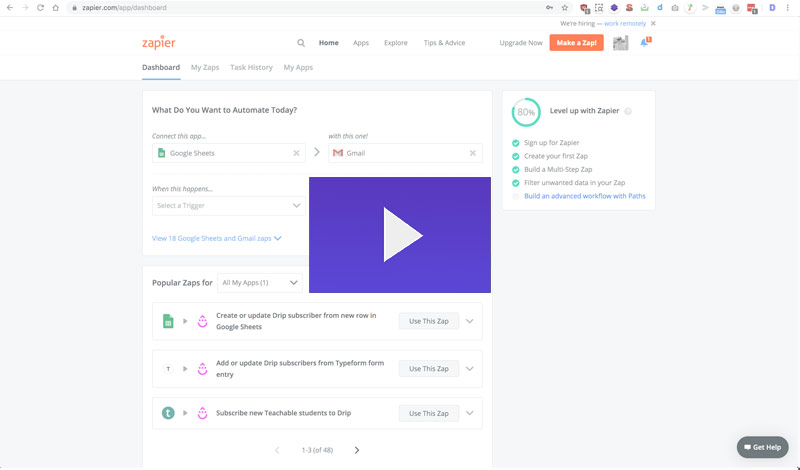800x470 pixels.
Task: Expand View 18 Google Sheets and Gmail zaps
Action: point(216,238)
